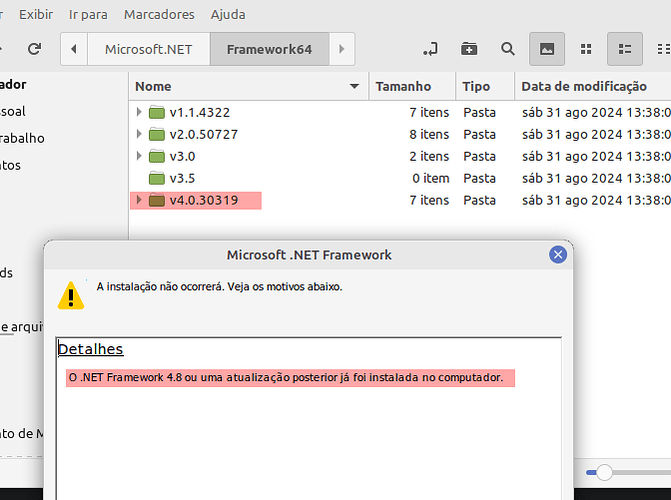
Task: Click the v4.0.30319 folder name
Action: pos(204,200)
